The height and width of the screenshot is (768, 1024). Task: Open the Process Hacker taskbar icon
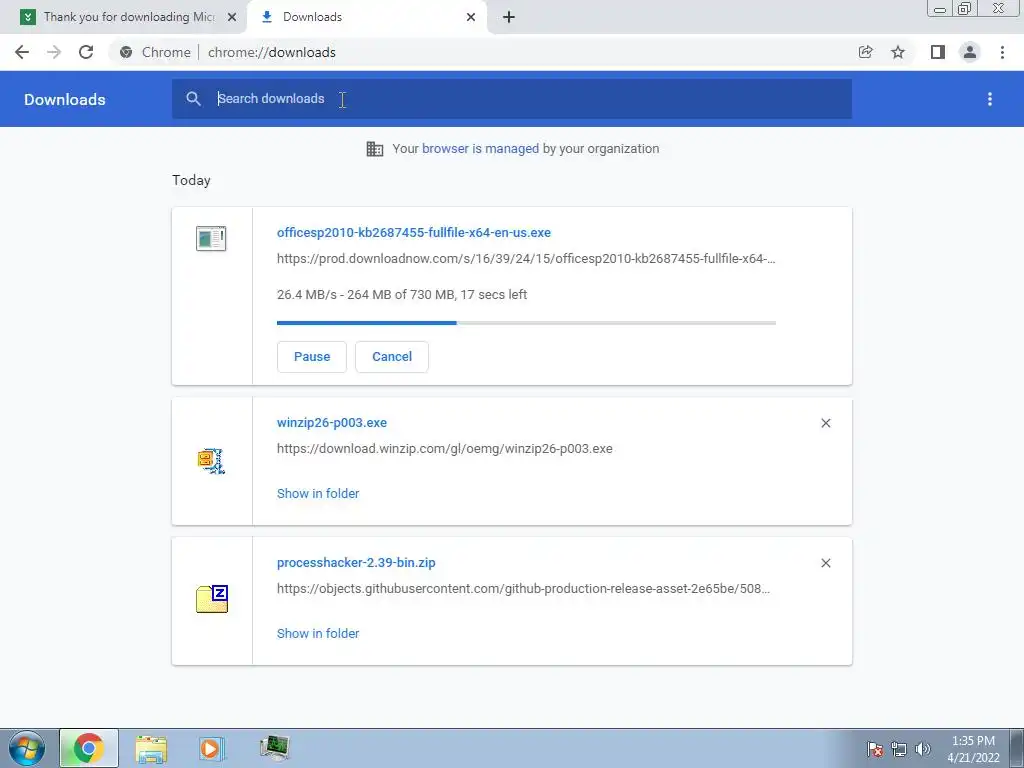[274, 748]
